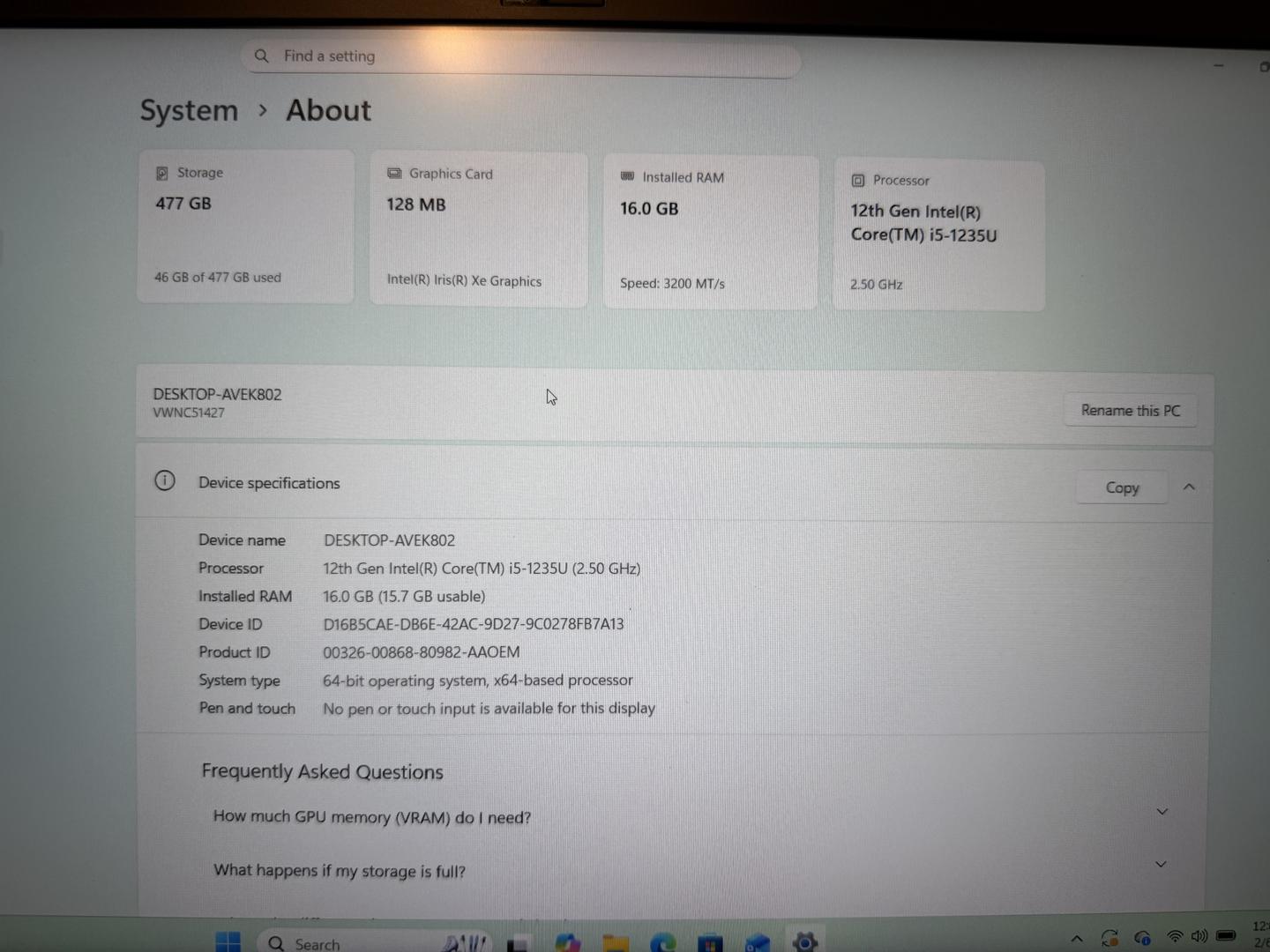Click the Rename this PC button
This screenshot has width=1270, height=952.
pos(1130,411)
